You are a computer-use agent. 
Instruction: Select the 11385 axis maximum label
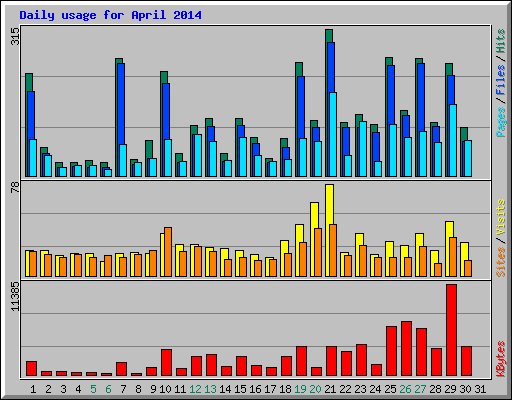(x=15, y=297)
